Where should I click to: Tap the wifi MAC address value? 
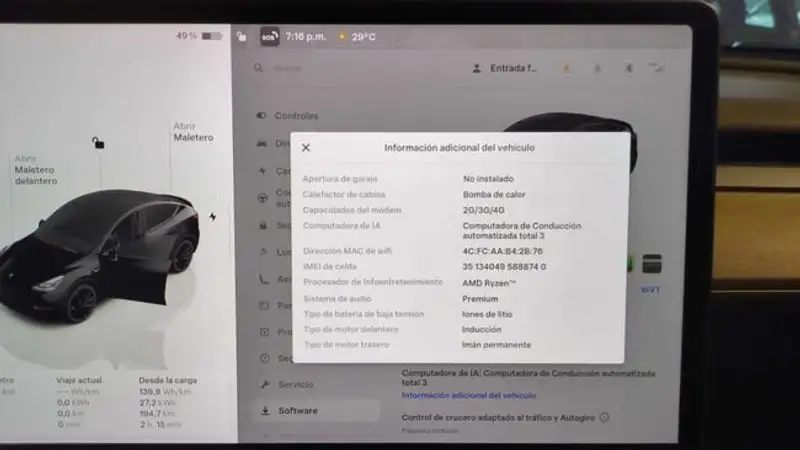click(x=503, y=251)
